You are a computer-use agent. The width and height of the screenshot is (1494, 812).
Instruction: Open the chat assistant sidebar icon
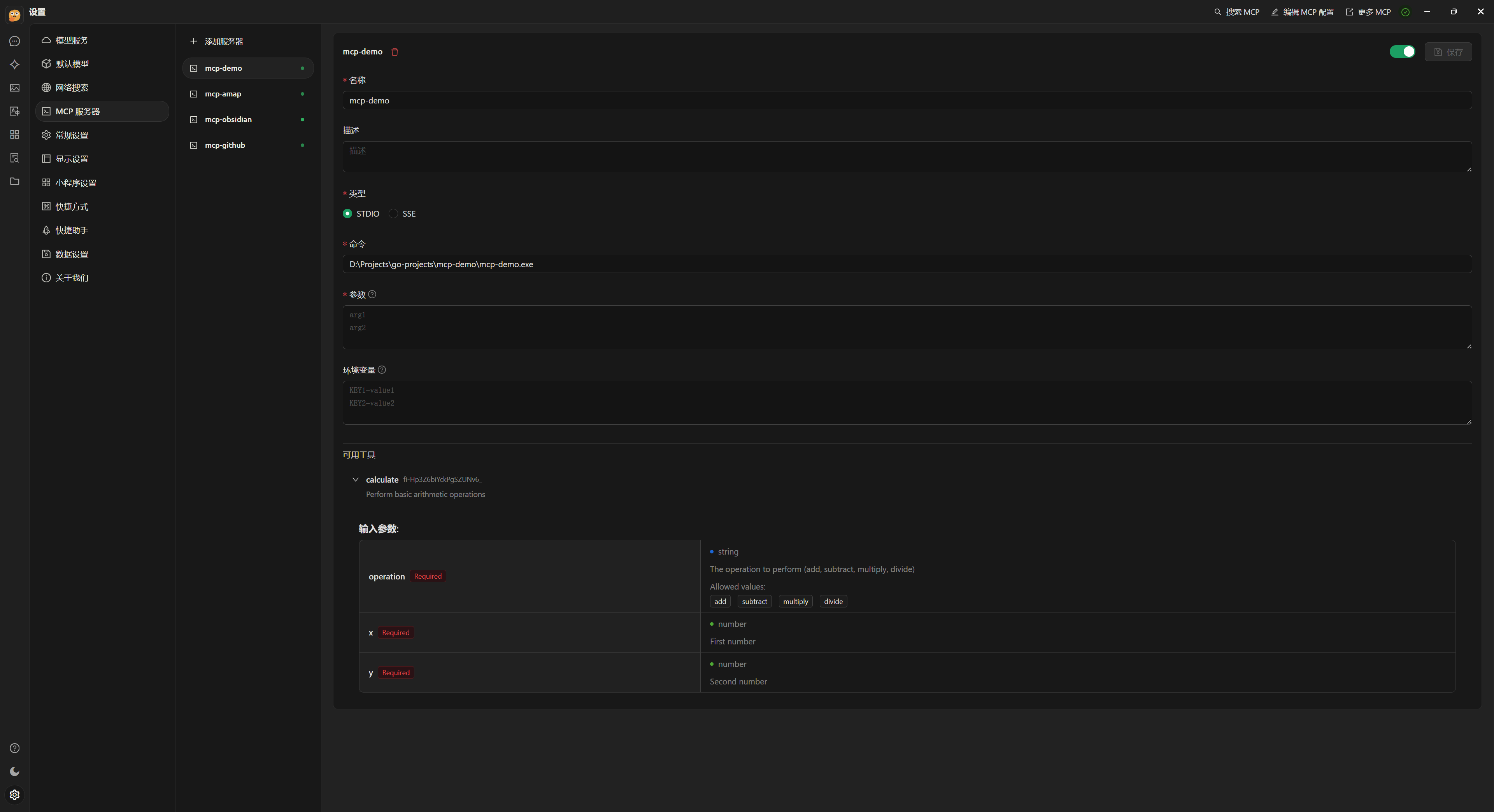(x=14, y=41)
